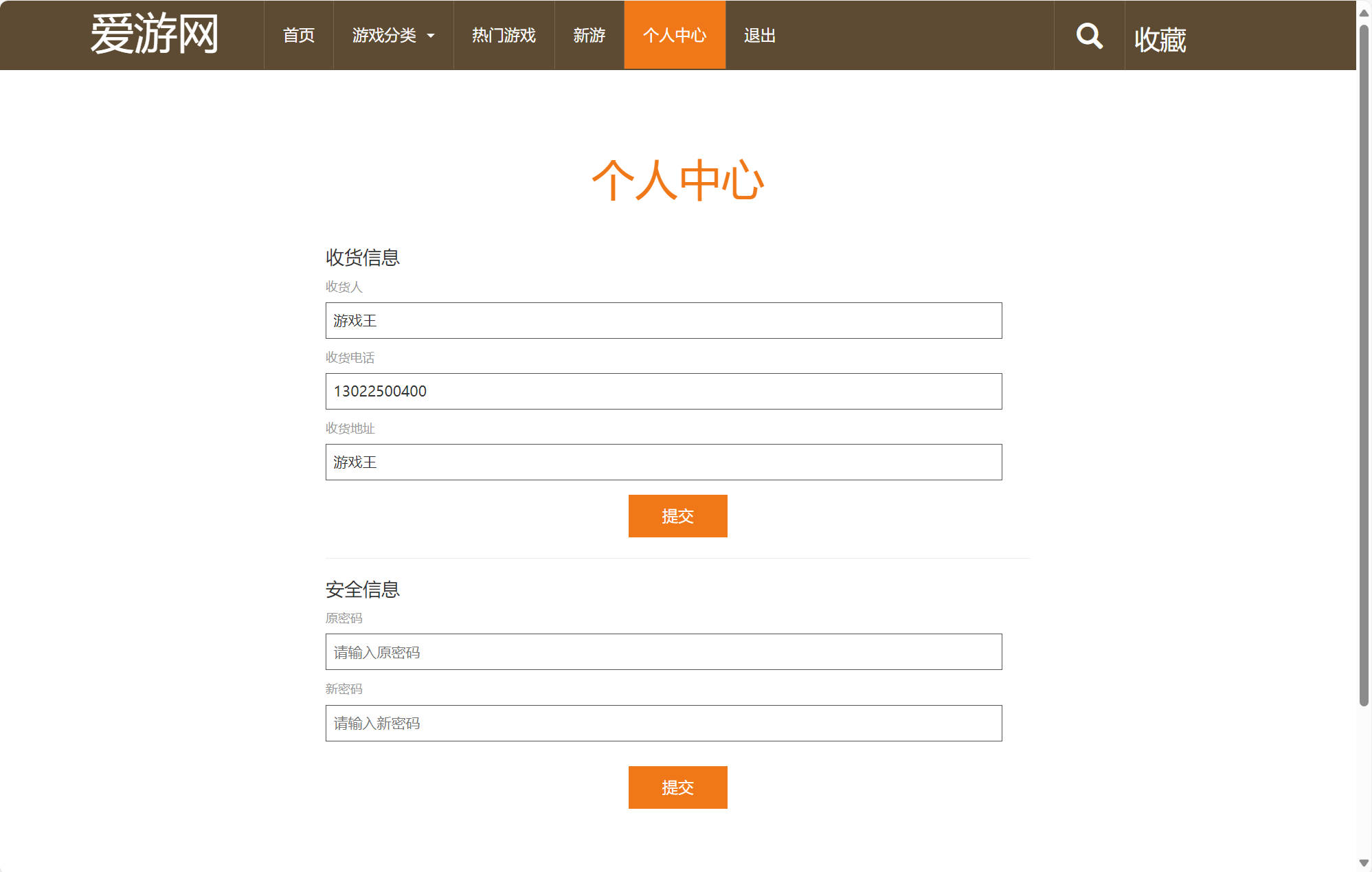This screenshot has height=872, width=1372.
Task: Click the 收货人 input field
Action: tap(663, 320)
